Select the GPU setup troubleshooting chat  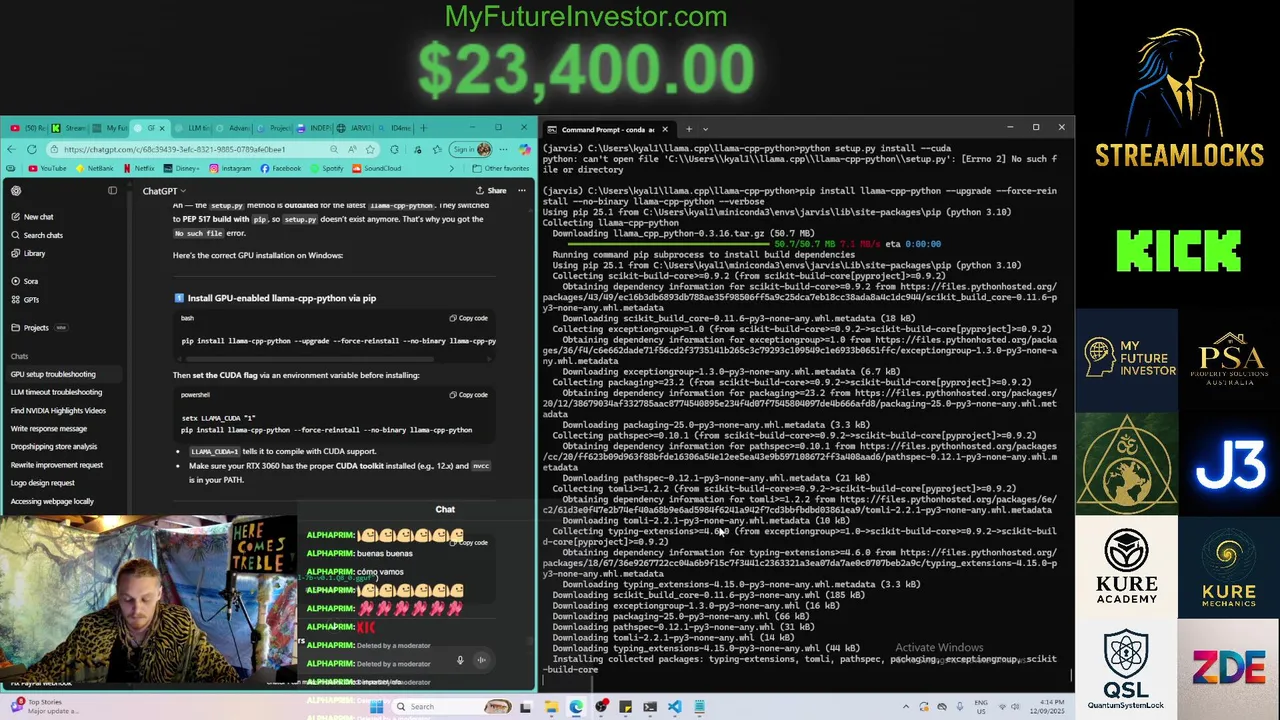(x=62, y=374)
